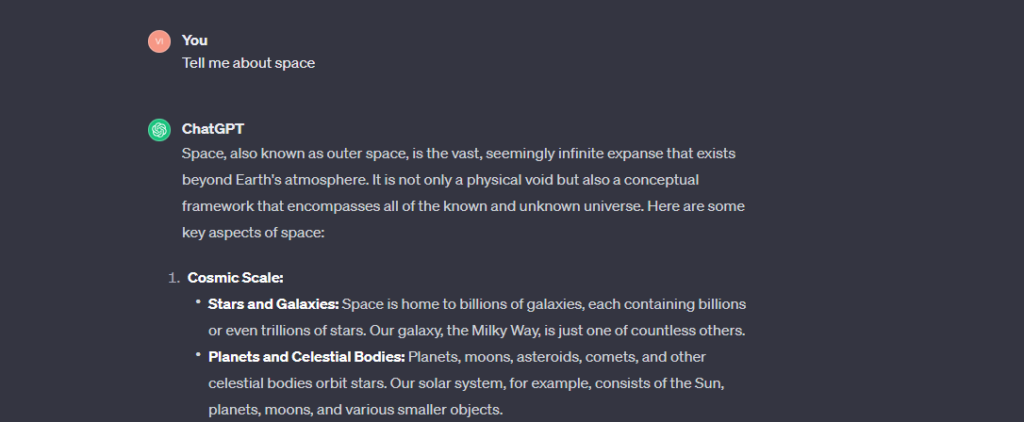Click the bullet before Planets and Celestial Bodies
This screenshot has width=1024, height=422.
click(x=199, y=355)
